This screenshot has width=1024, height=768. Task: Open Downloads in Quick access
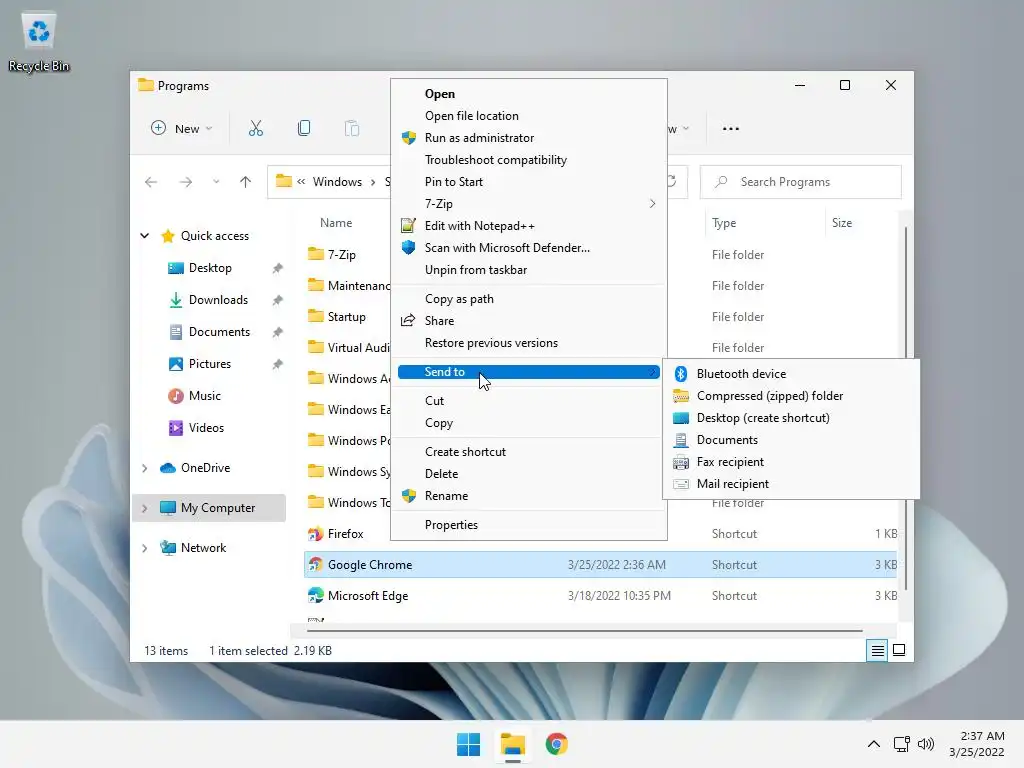[218, 300]
